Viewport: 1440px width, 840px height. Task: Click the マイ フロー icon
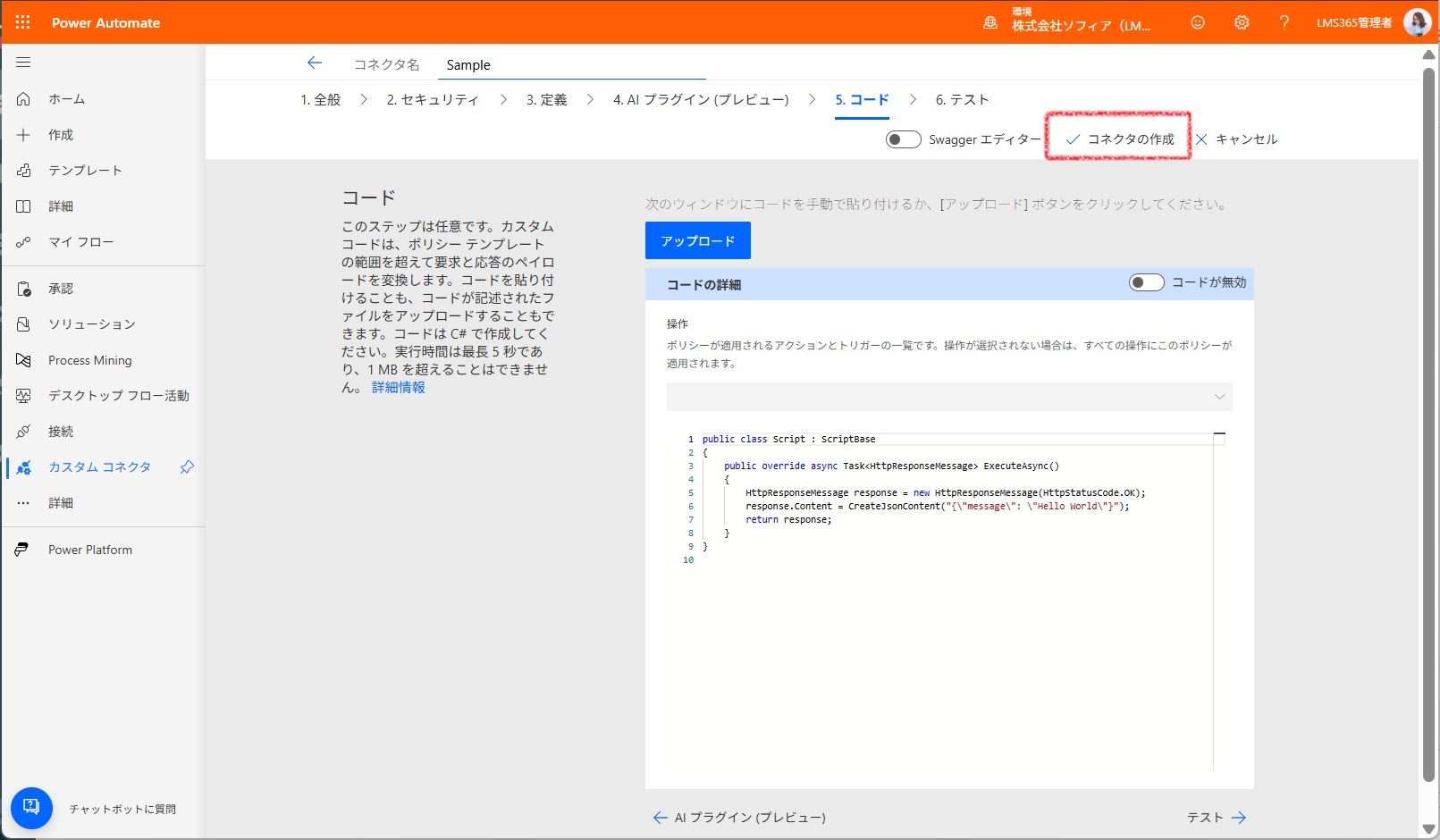pos(24,242)
